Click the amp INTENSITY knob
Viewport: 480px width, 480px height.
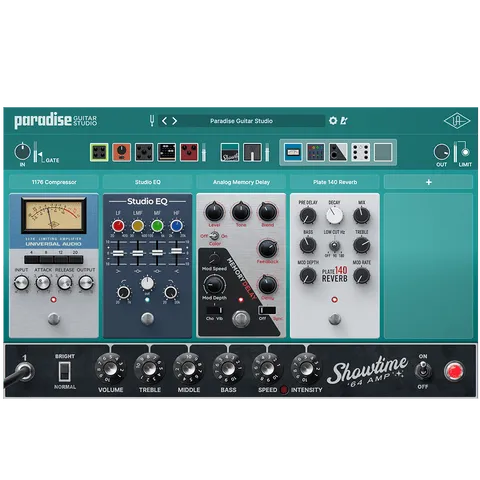point(306,369)
